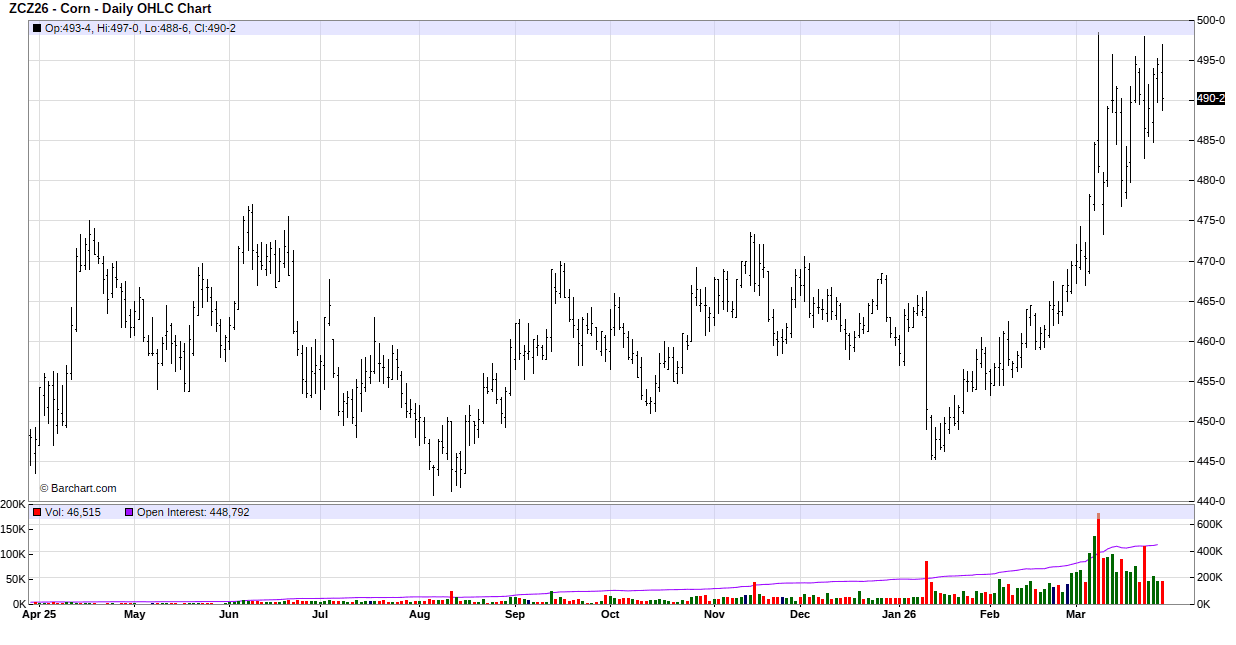This screenshot has width=1236, height=645.
Task: Click the black OHLC legend square
Action: click(38, 28)
